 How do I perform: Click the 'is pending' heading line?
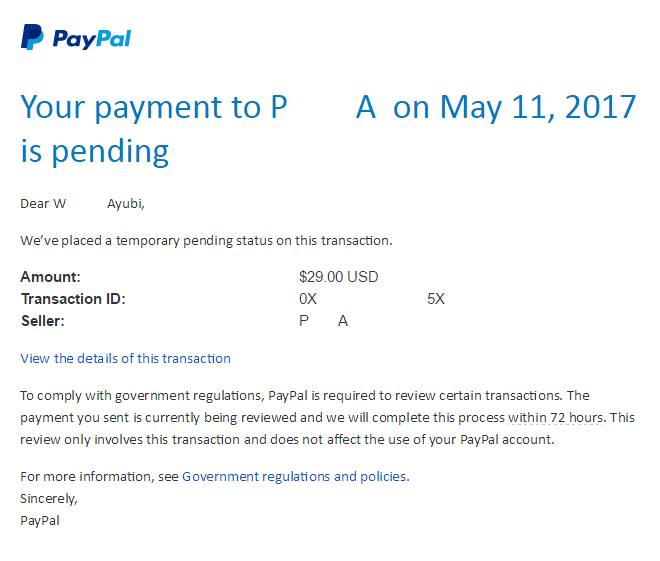pos(95,152)
